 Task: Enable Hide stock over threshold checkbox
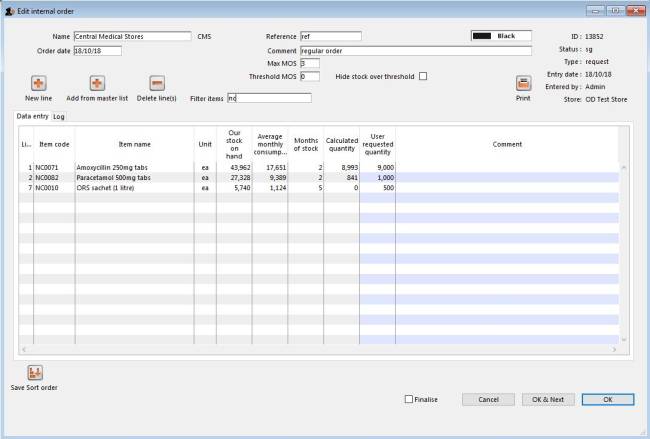tap(423, 76)
